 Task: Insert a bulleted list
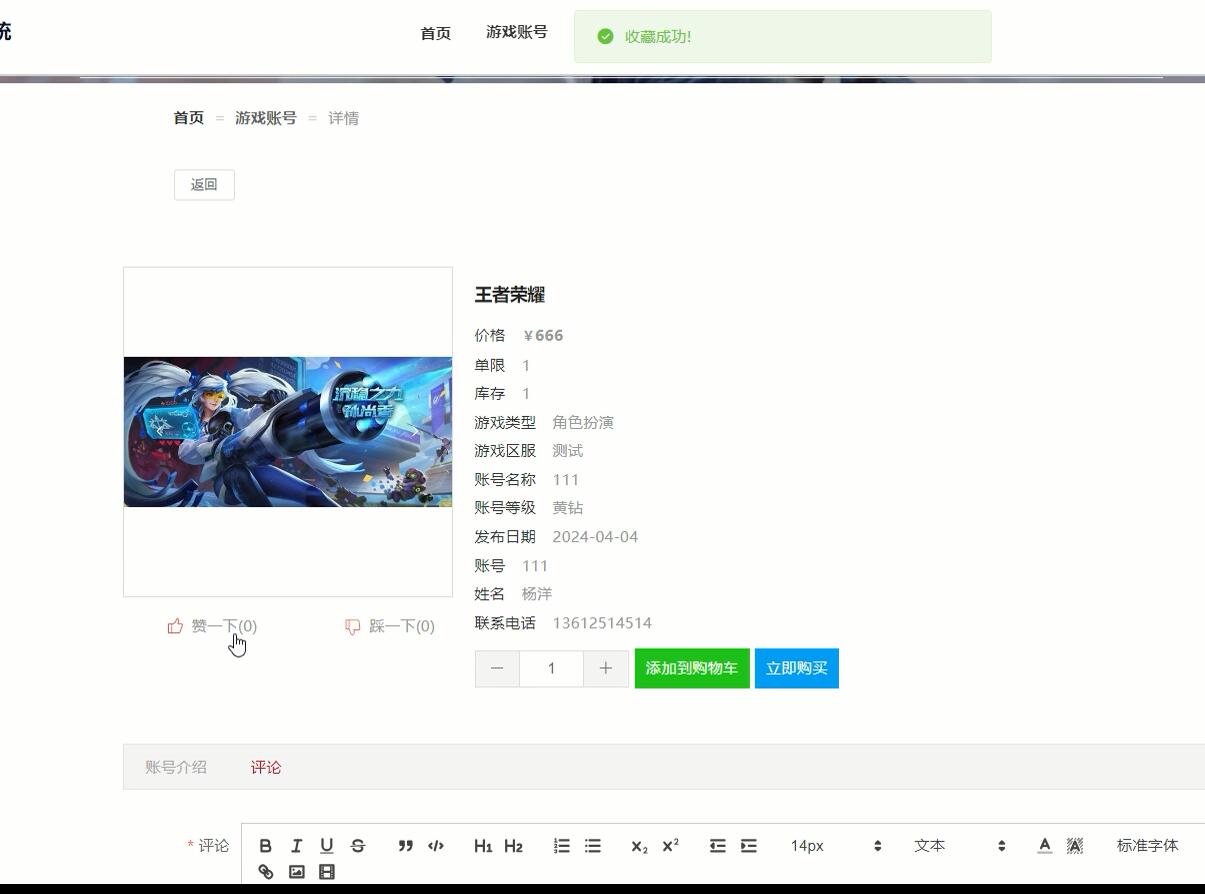593,845
